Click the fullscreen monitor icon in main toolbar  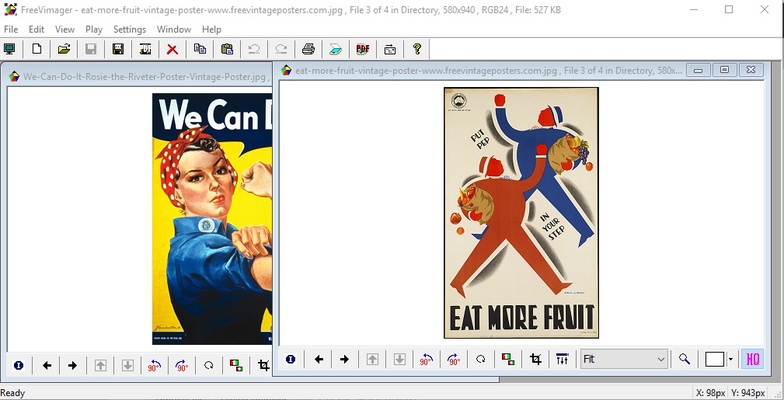coord(10,49)
